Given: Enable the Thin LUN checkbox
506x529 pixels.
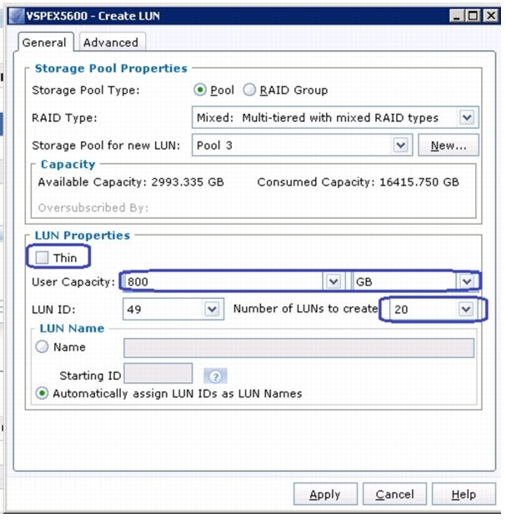Looking at the screenshot, I should 42,258.
